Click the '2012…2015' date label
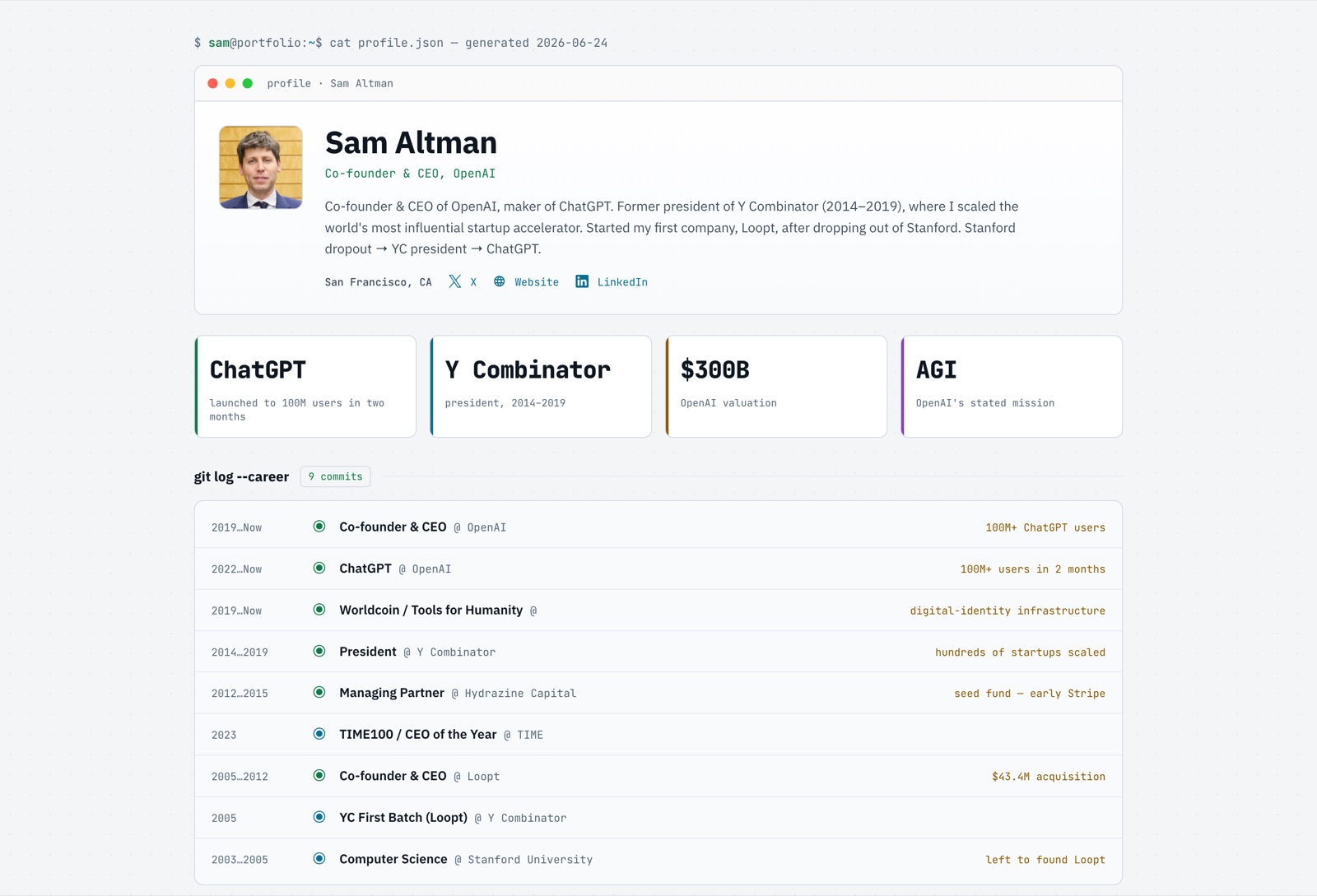The height and width of the screenshot is (896, 1317). point(240,694)
